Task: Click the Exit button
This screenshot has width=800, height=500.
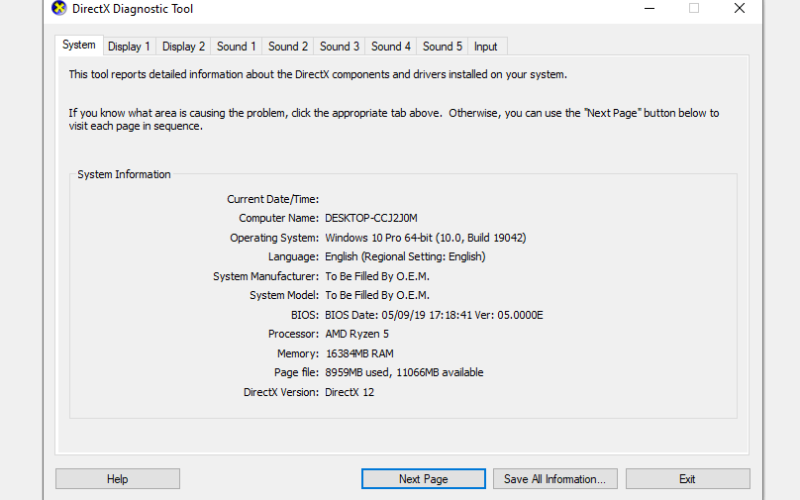Action: tap(688, 479)
